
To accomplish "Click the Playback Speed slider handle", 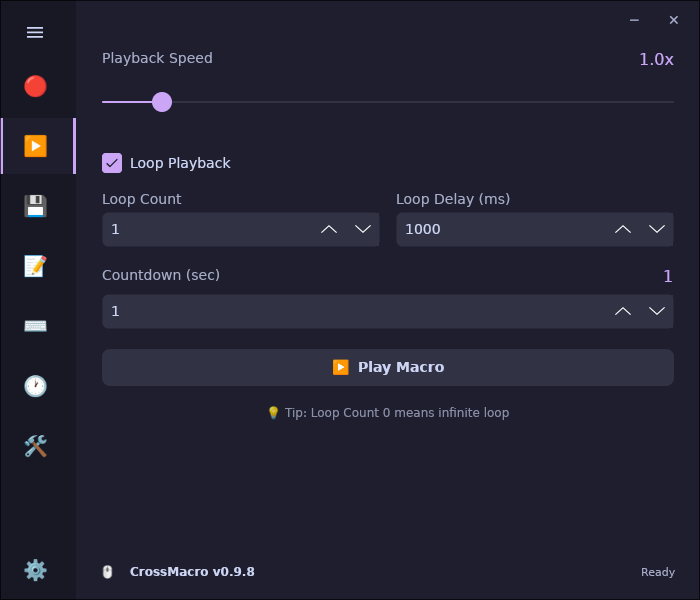I will tap(162, 102).
